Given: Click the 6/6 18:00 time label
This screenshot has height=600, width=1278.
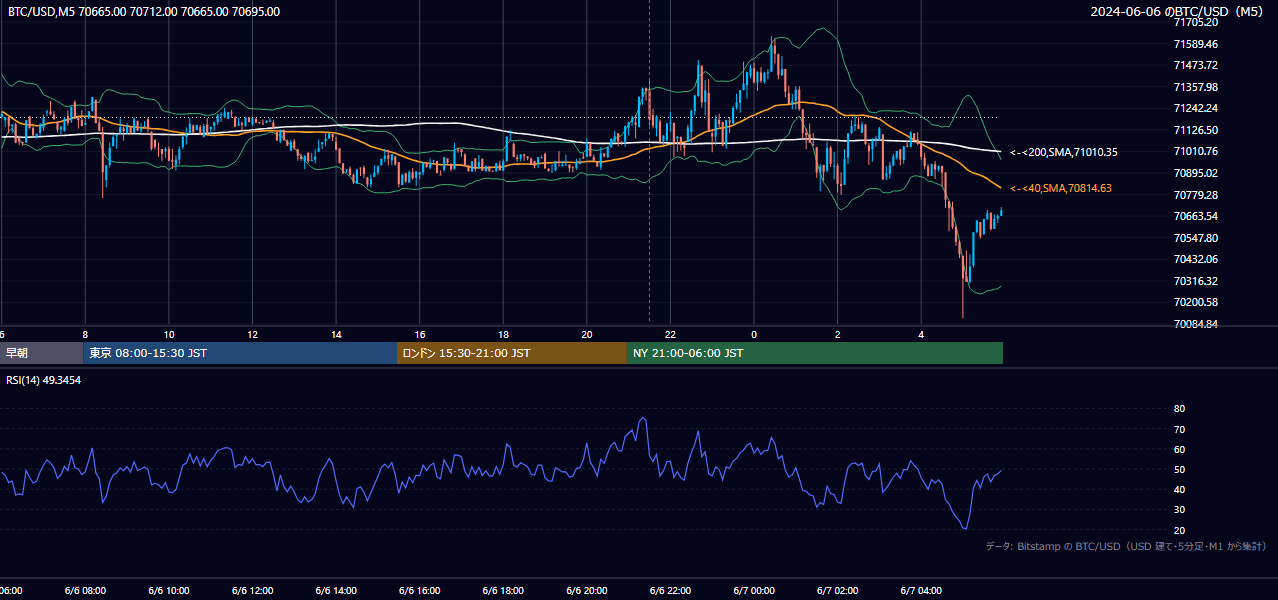Looking at the screenshot, I should point(503,591).
